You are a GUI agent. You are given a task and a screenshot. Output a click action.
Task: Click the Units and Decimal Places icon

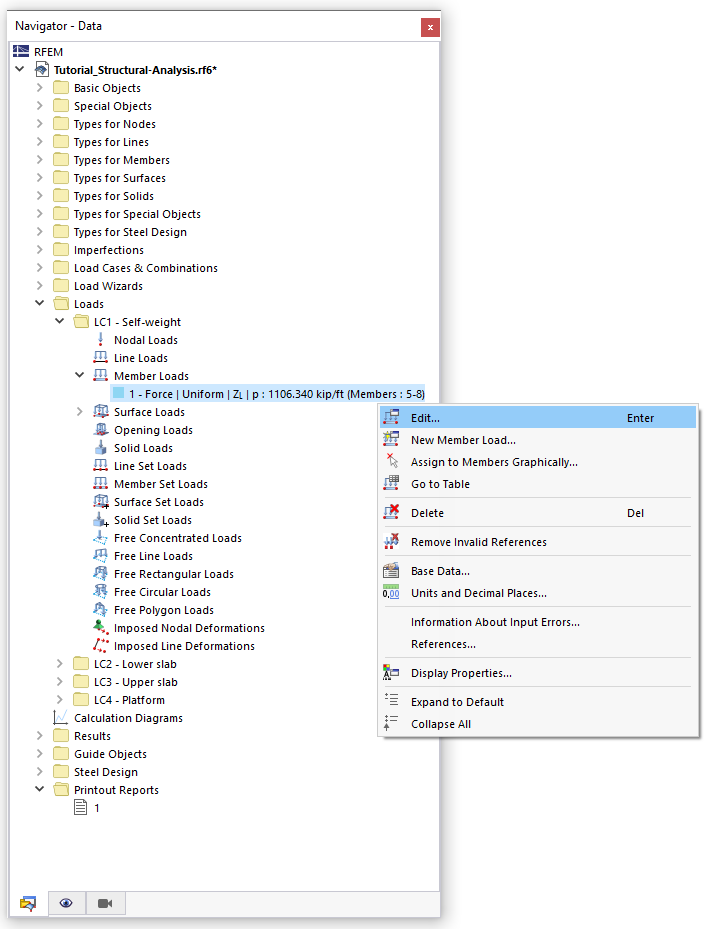[x=391, y=592]
